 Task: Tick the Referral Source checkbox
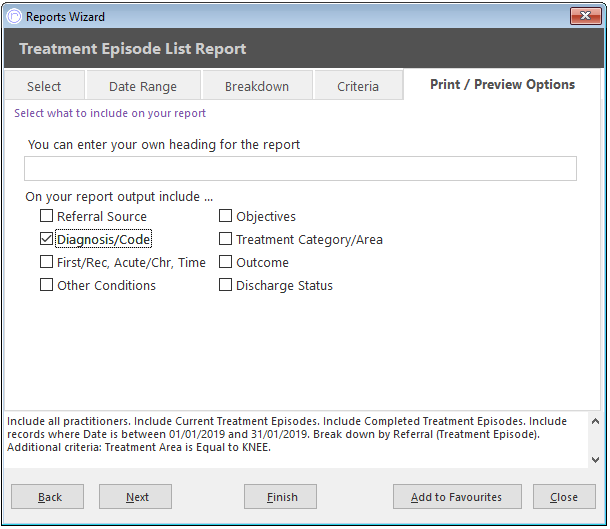coord(46,216)
